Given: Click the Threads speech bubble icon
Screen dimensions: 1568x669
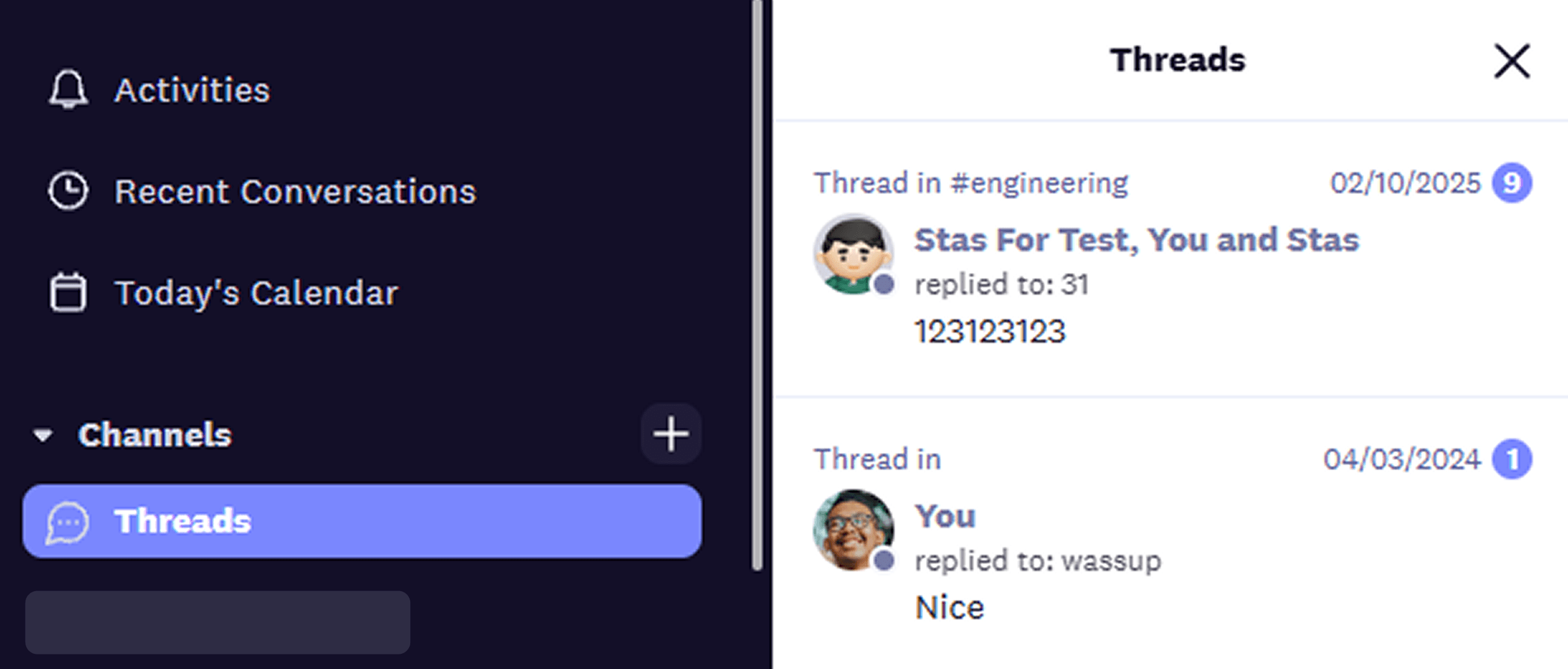Looking at the screenshot, I should [x=68, y=522].
